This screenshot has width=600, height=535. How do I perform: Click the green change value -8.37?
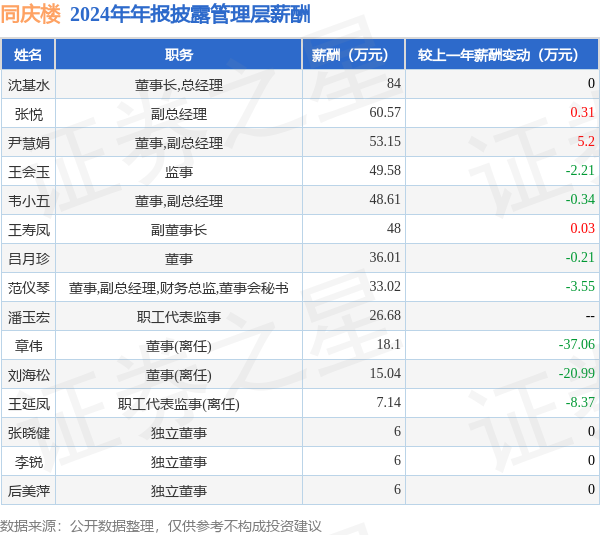580,403
